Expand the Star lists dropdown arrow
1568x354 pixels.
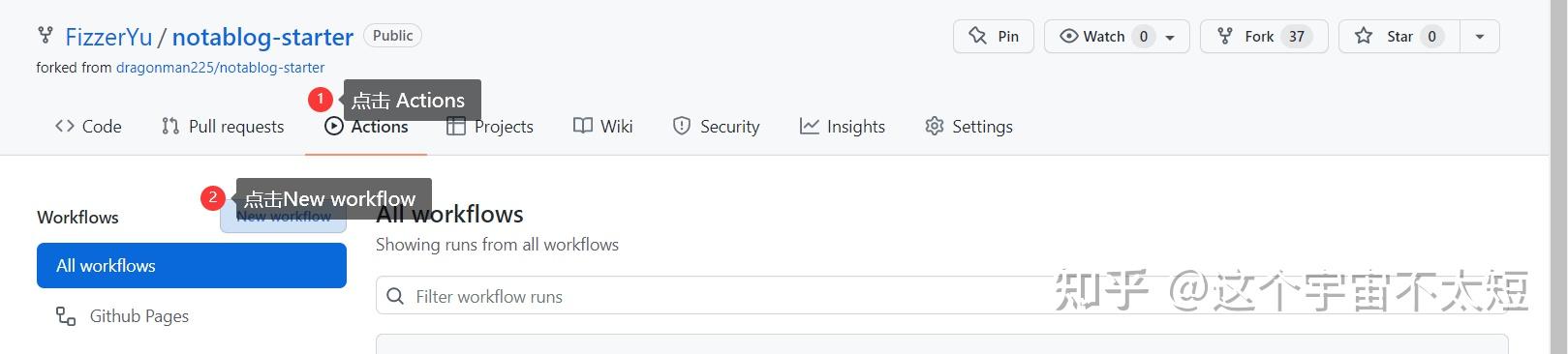click(1479, 36)
